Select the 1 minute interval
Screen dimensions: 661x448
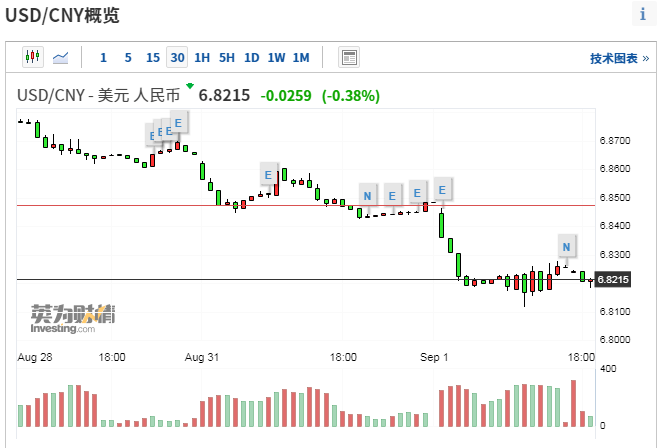point(104,57)
